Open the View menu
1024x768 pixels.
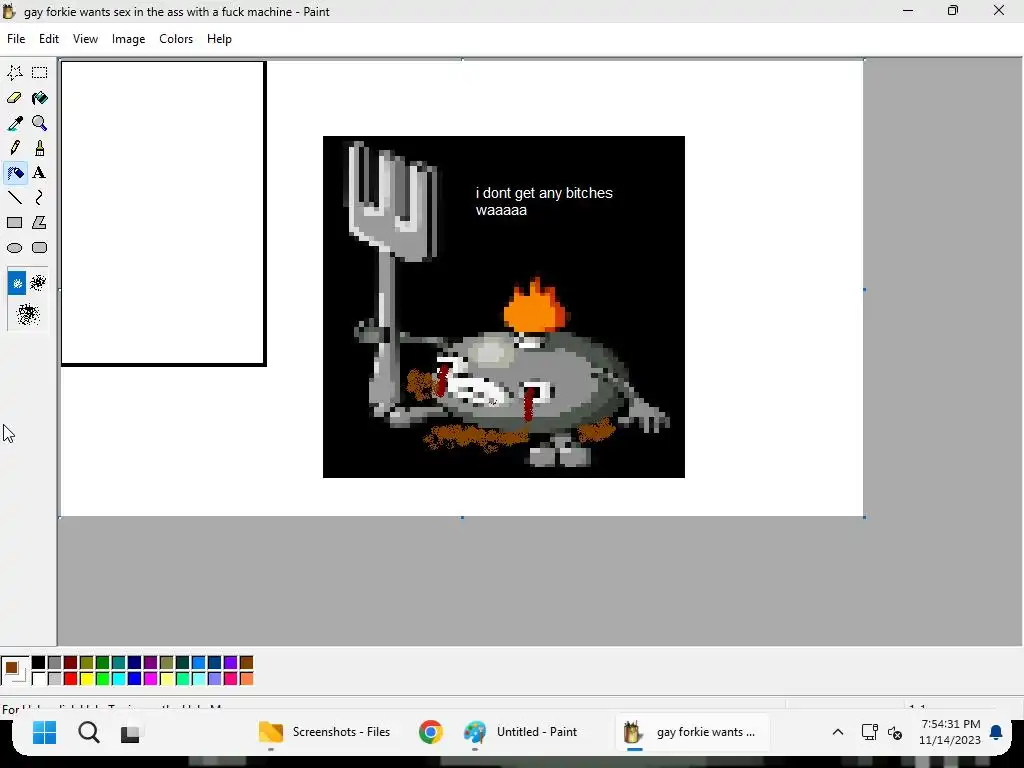coord(86,39)
